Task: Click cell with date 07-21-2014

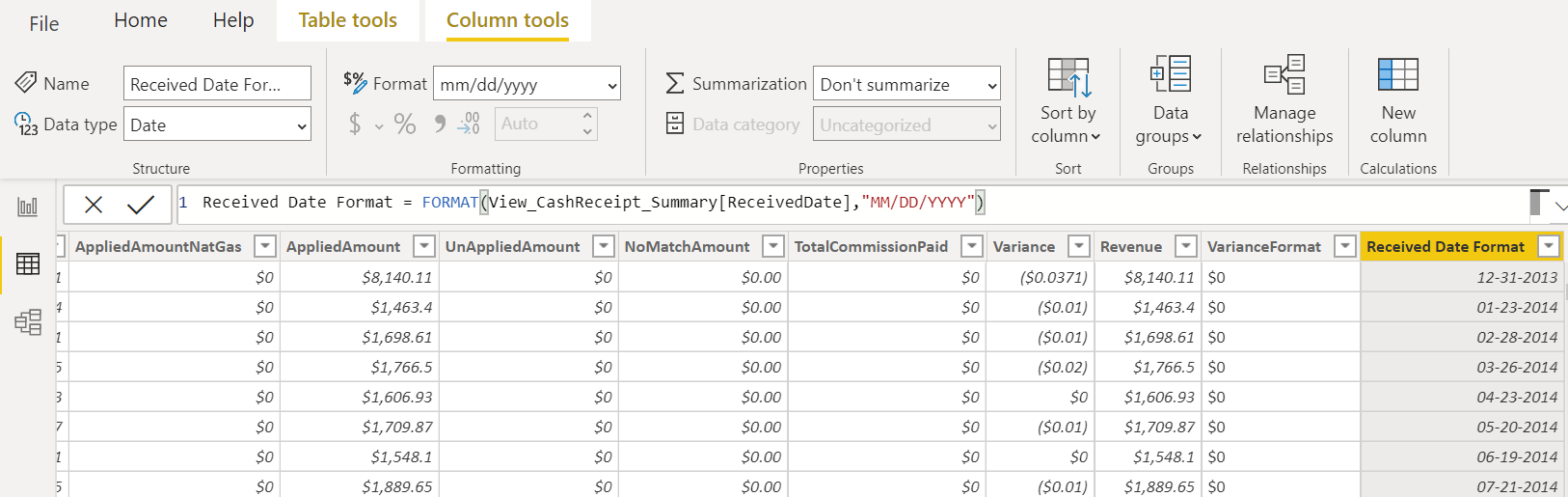Action: (x=1462, y=486)
